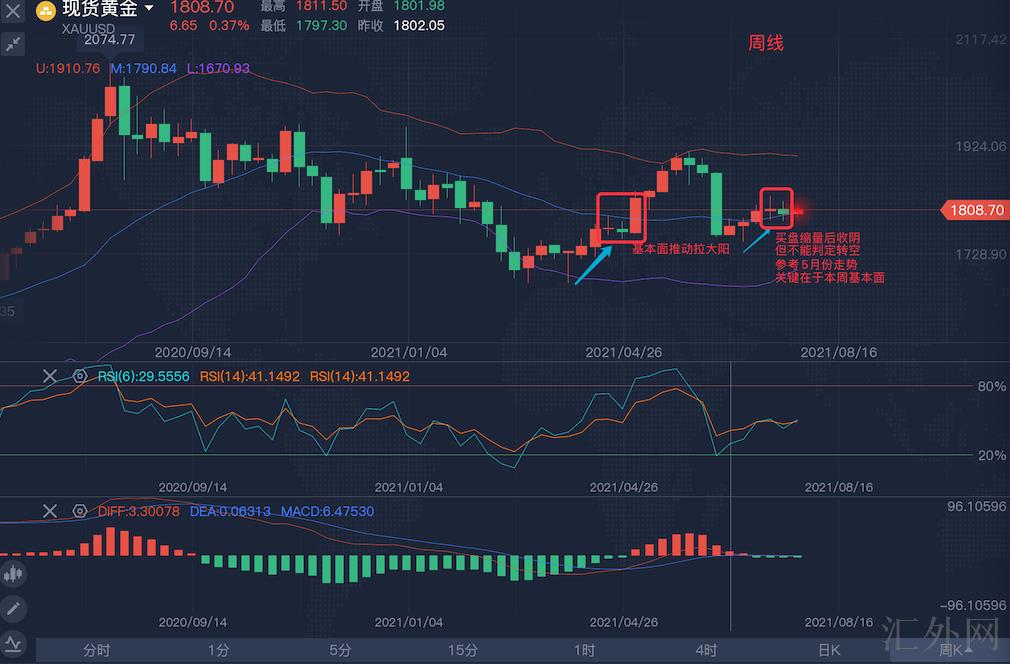The height and width of the screenshot is (664, 1010).
Task: Open the indicators line-chart icon
Action: 13,641
